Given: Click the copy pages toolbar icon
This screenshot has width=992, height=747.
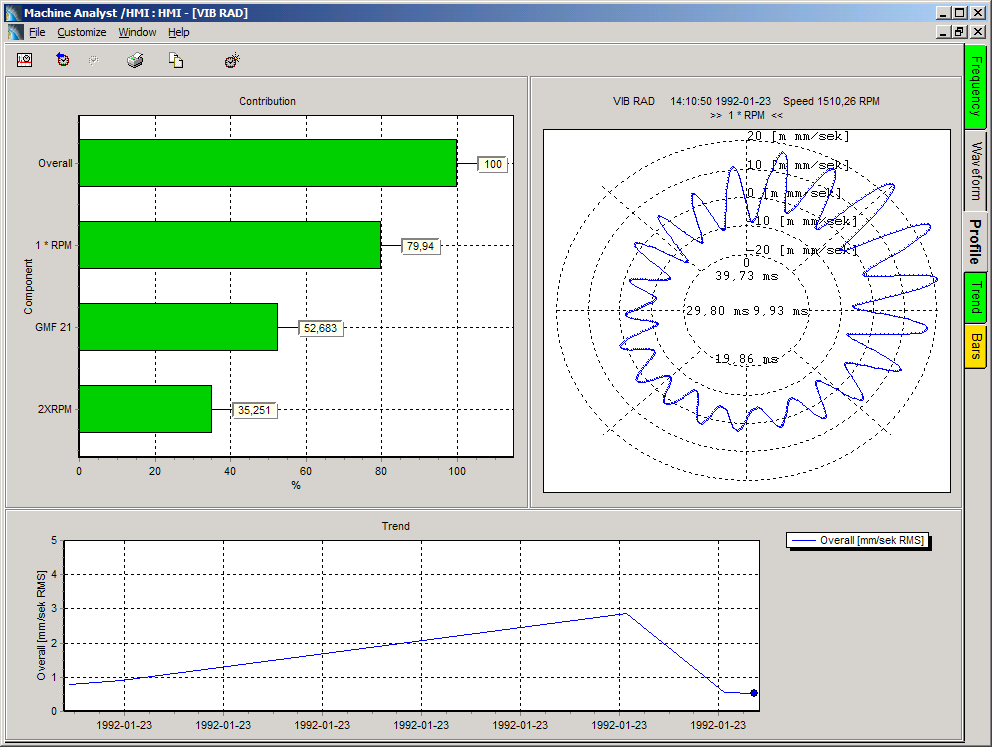Looking at the screenshot, I should (x=176, y=60).
